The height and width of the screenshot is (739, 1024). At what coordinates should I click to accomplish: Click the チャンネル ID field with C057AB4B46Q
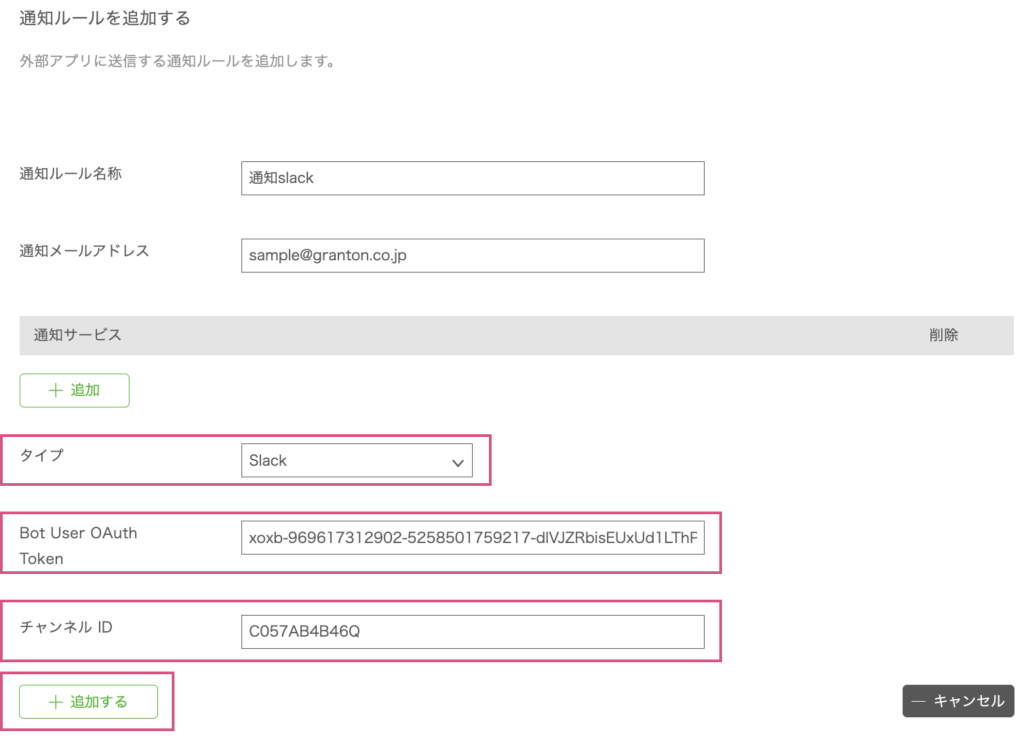(x=472, y=632)
